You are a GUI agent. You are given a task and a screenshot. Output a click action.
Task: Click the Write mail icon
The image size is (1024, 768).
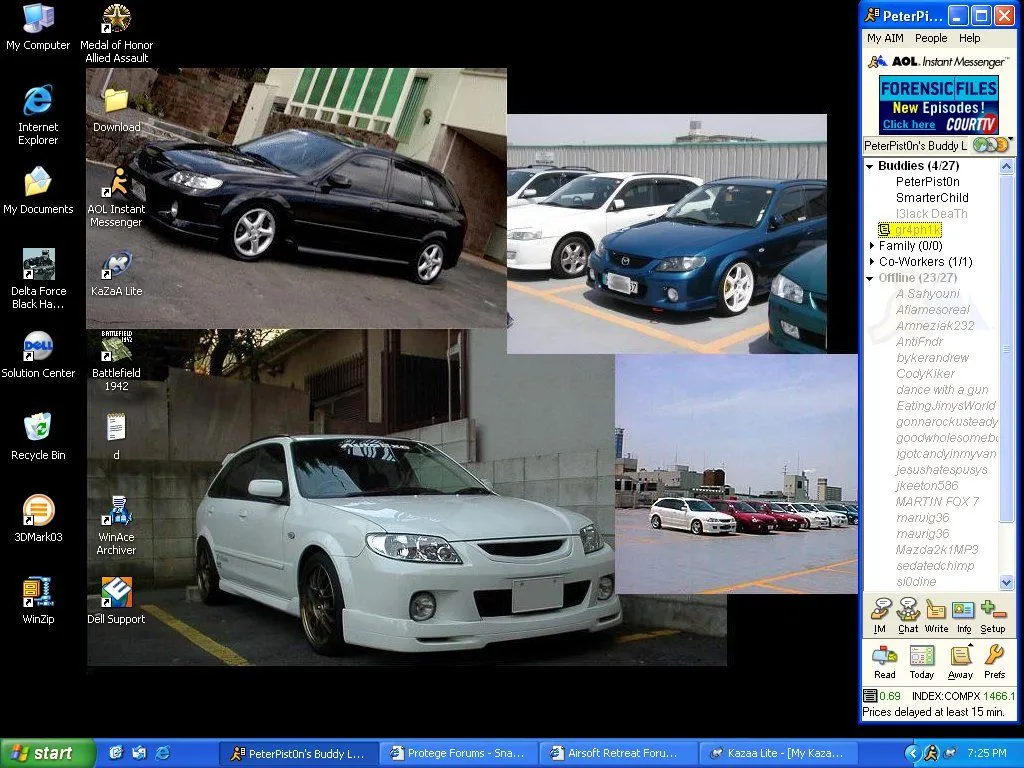[x=936, y=615]
